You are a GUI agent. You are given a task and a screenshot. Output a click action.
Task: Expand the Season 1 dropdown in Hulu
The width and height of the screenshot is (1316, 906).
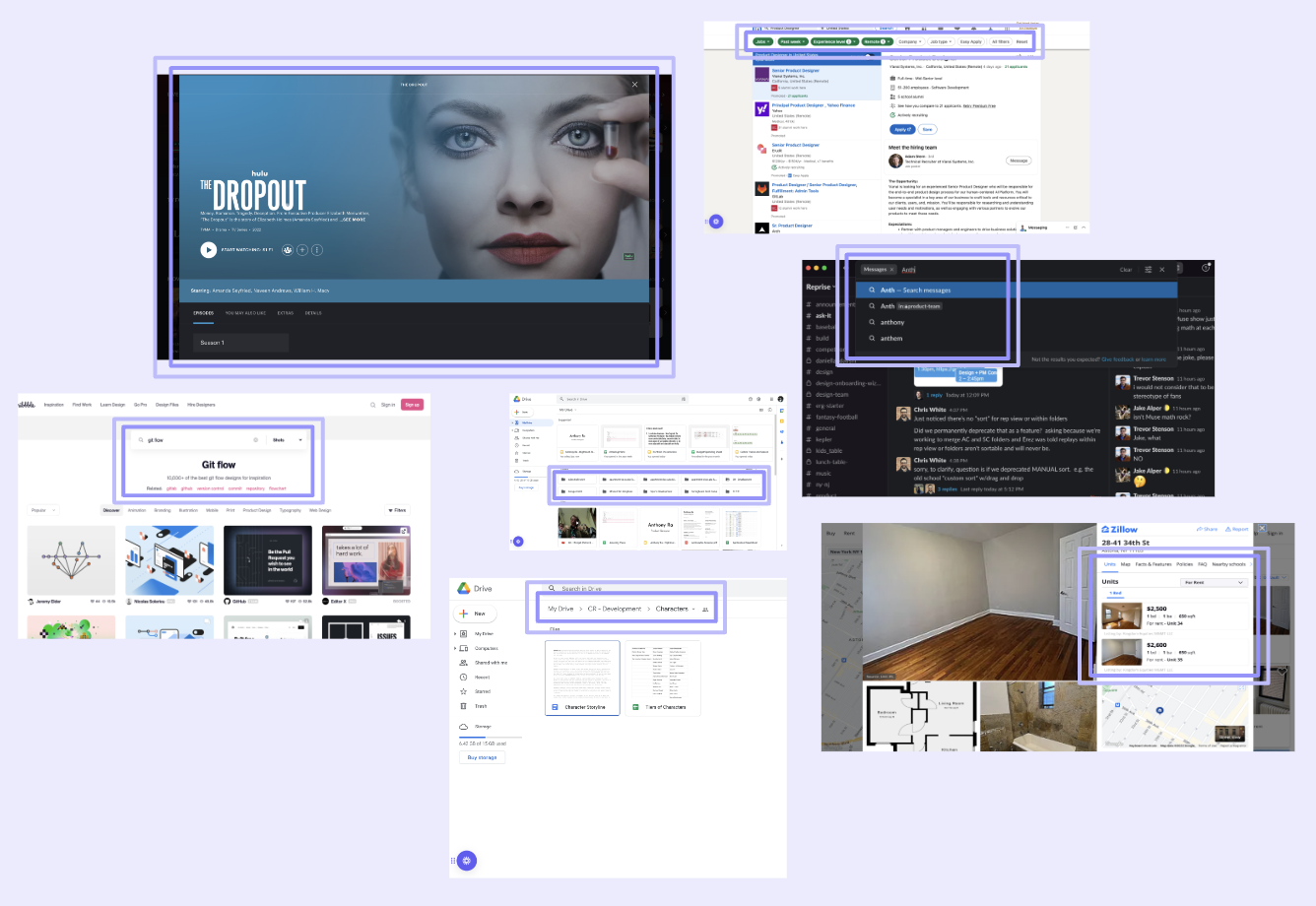240,343
